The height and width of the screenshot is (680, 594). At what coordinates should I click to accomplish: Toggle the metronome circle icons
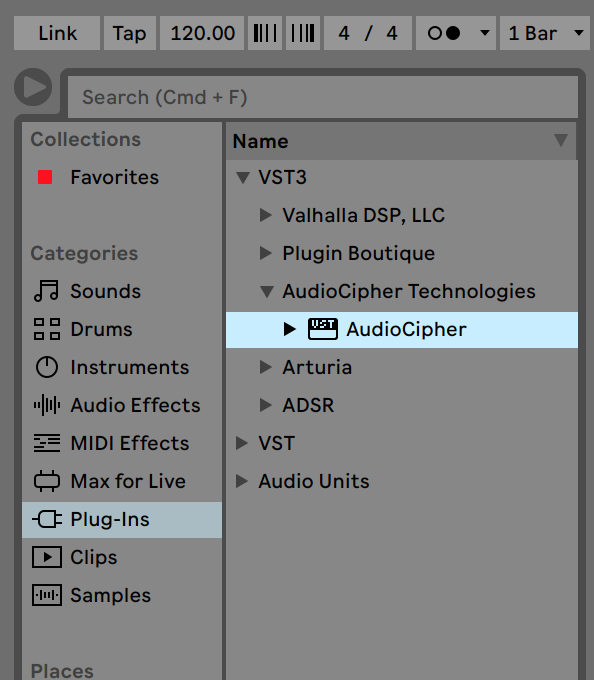coord(444,33)
